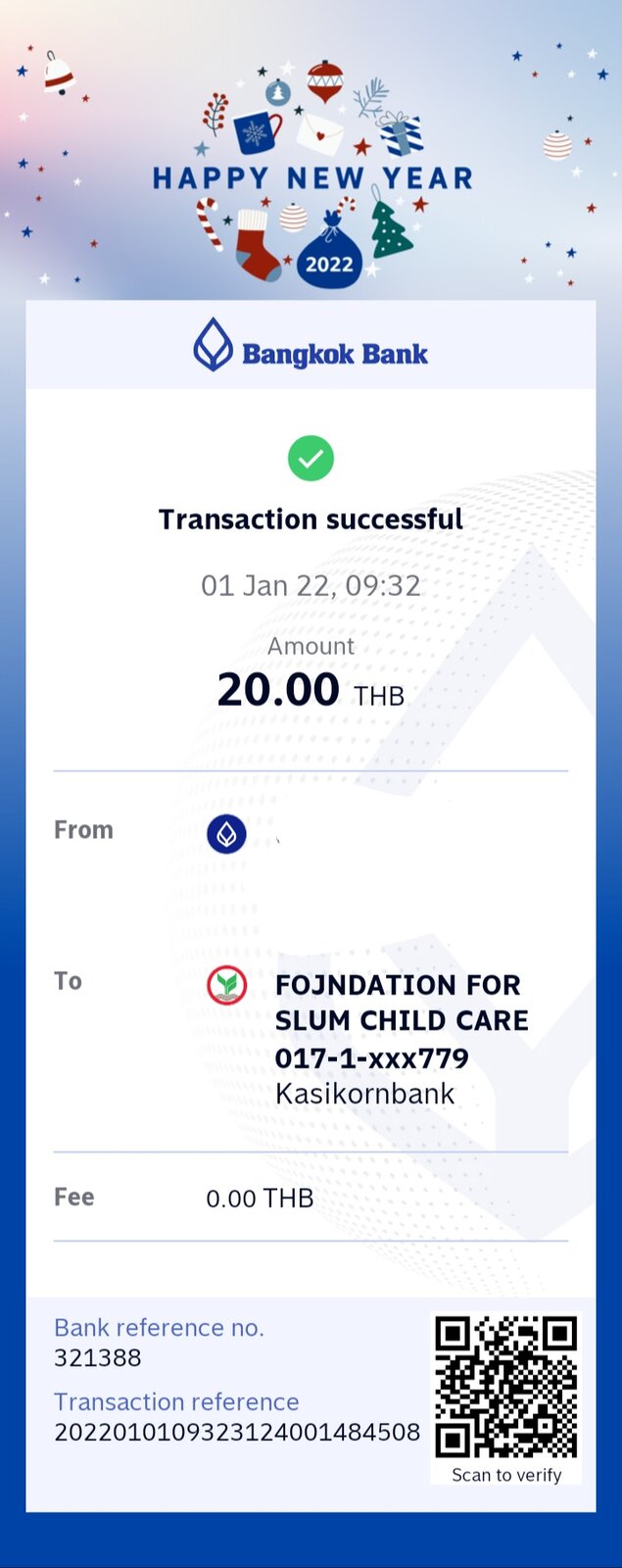Tap the recipient account number 017-1-xxx779
The image size is (622, 1568).
click(x=371, y=1057)
